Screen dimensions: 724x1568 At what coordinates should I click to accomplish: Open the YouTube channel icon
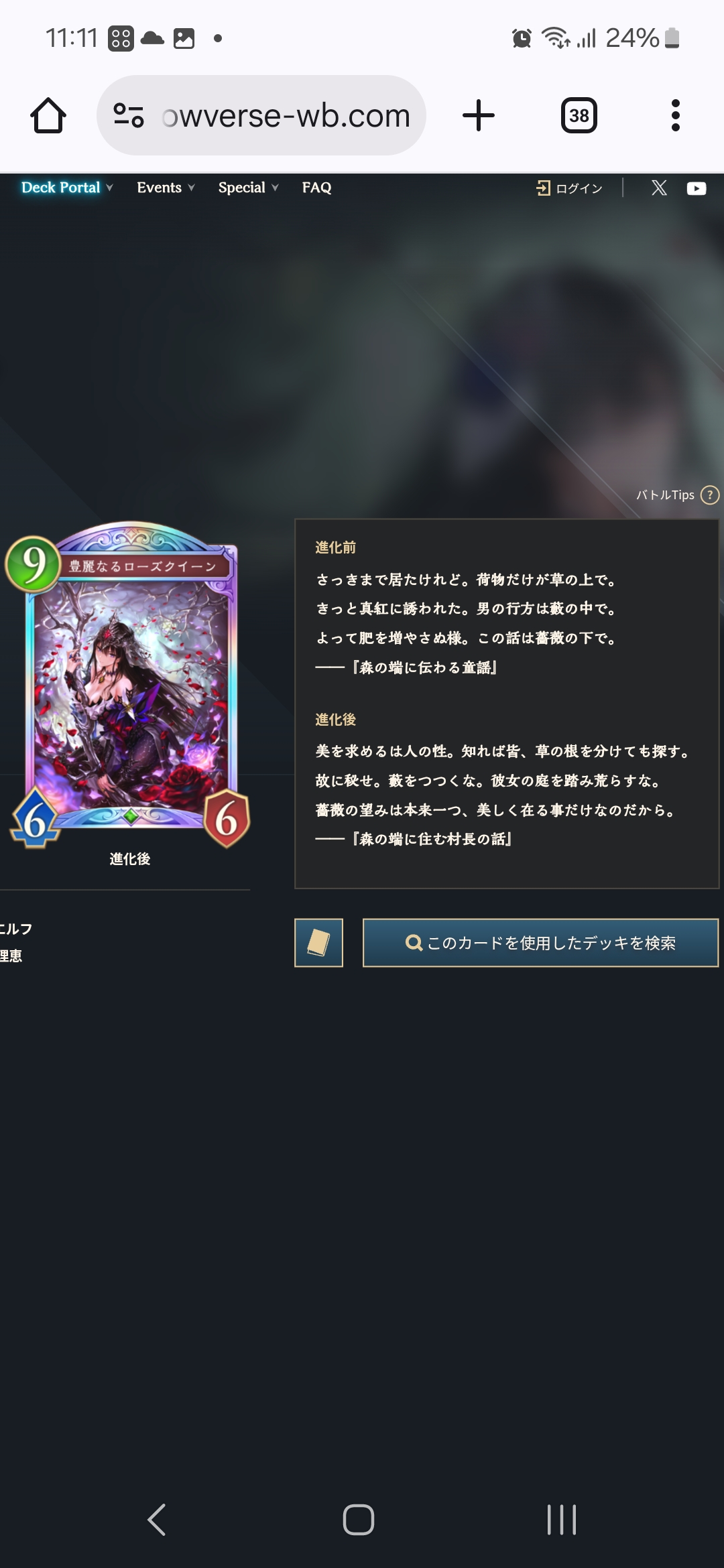(x=697, y=188)
